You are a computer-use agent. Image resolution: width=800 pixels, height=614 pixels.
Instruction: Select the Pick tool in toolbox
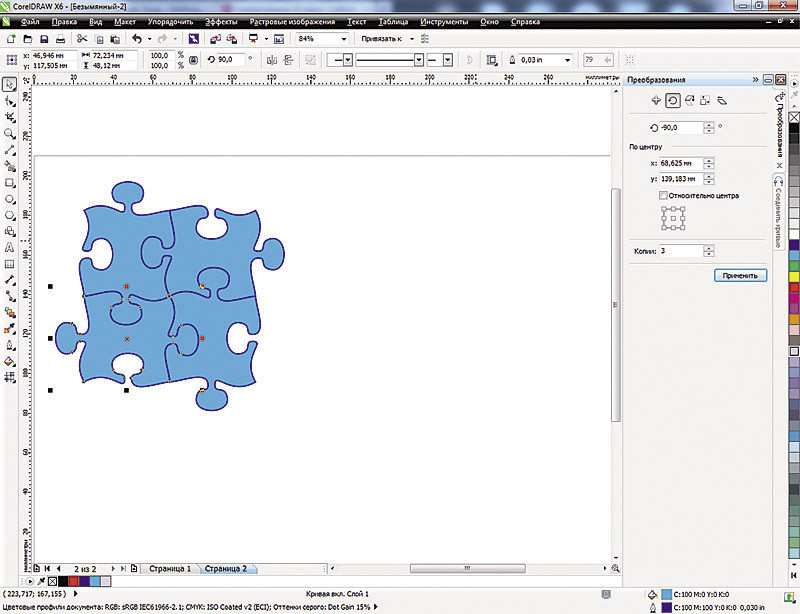(10, 84)
